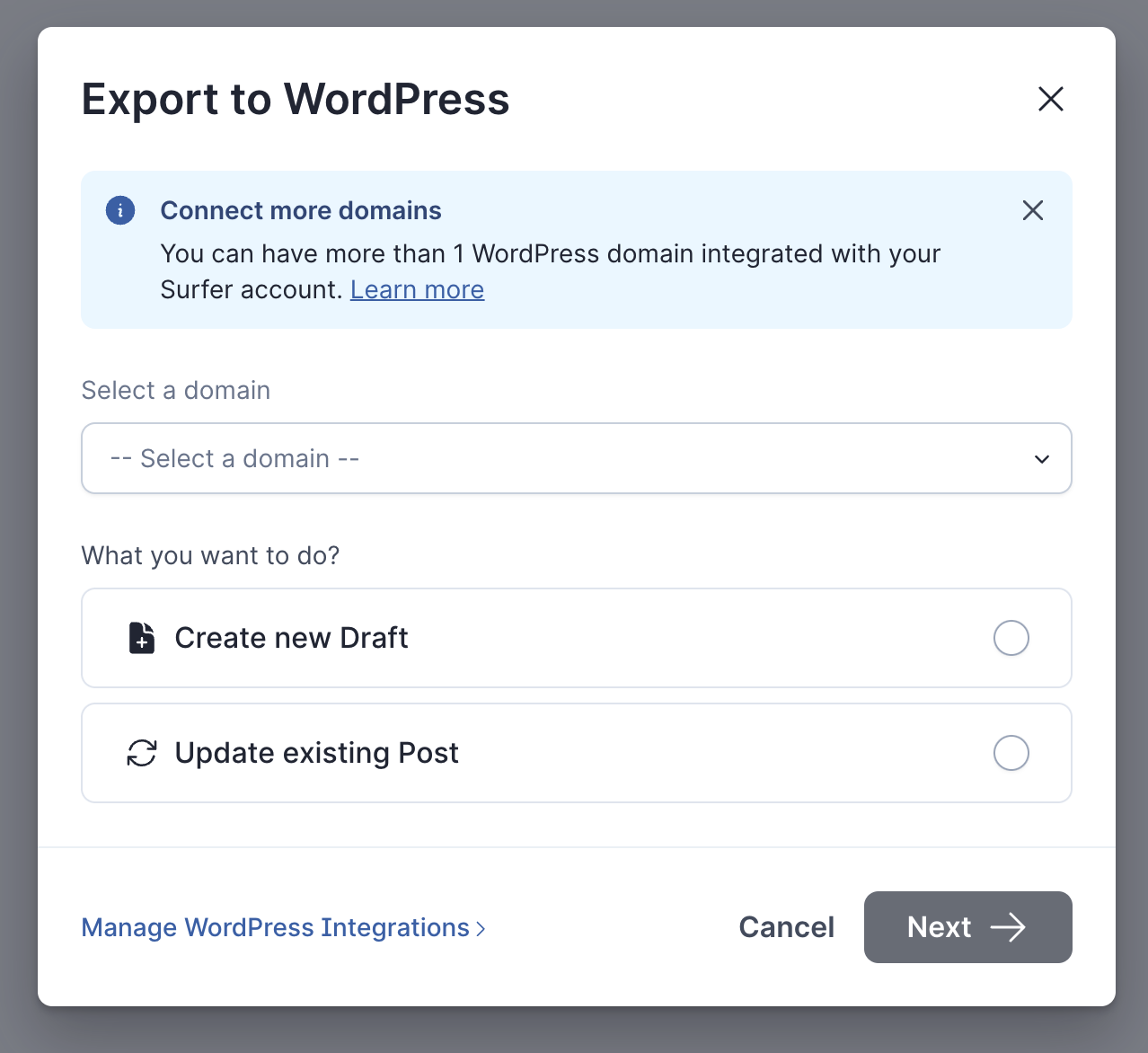Click the refresh icon beside Update existing Post
This screenshot has width=1148, height=1053.
coord(142,753)
